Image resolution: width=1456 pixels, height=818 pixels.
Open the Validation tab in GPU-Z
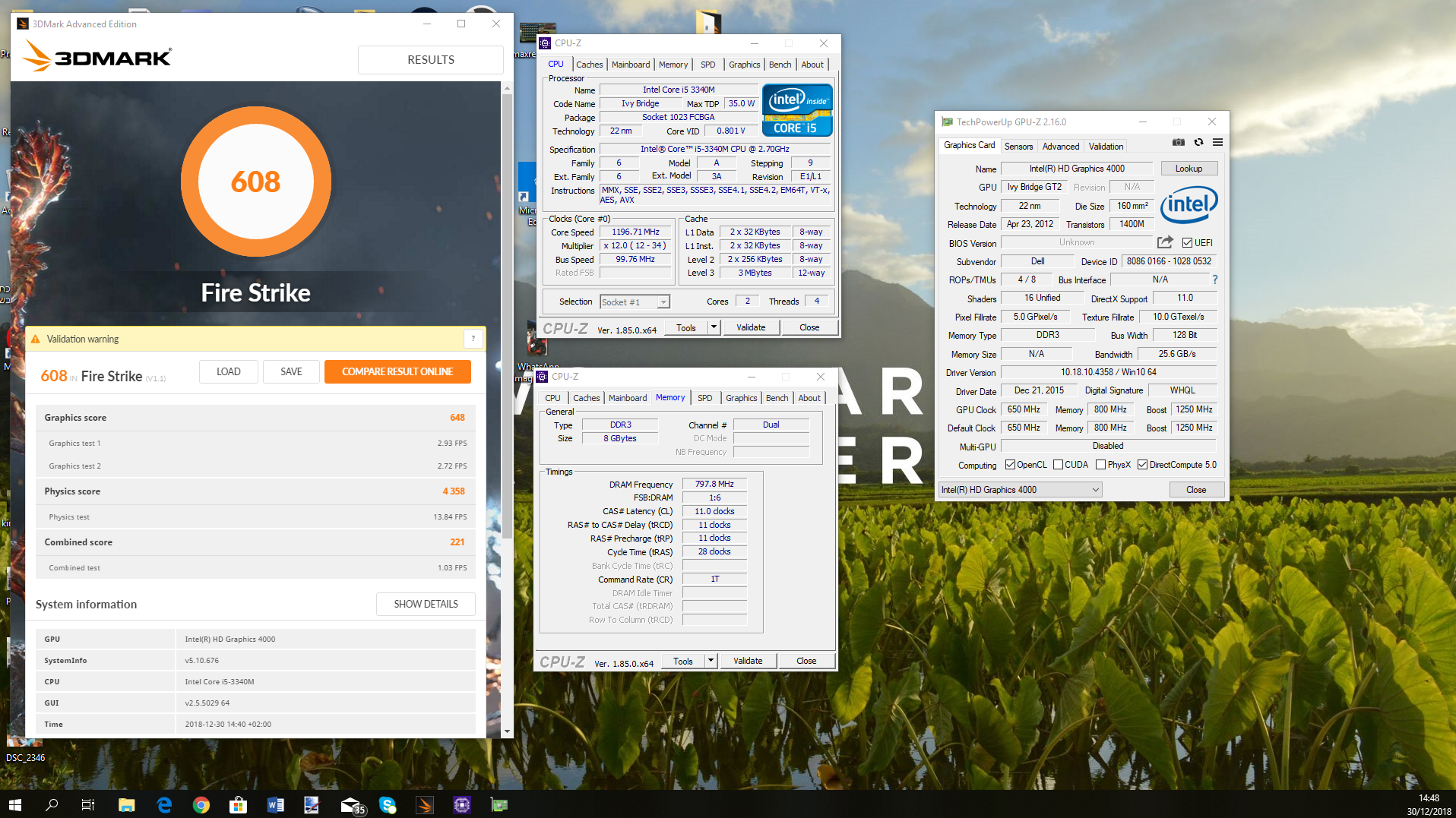pos(1106,147)
